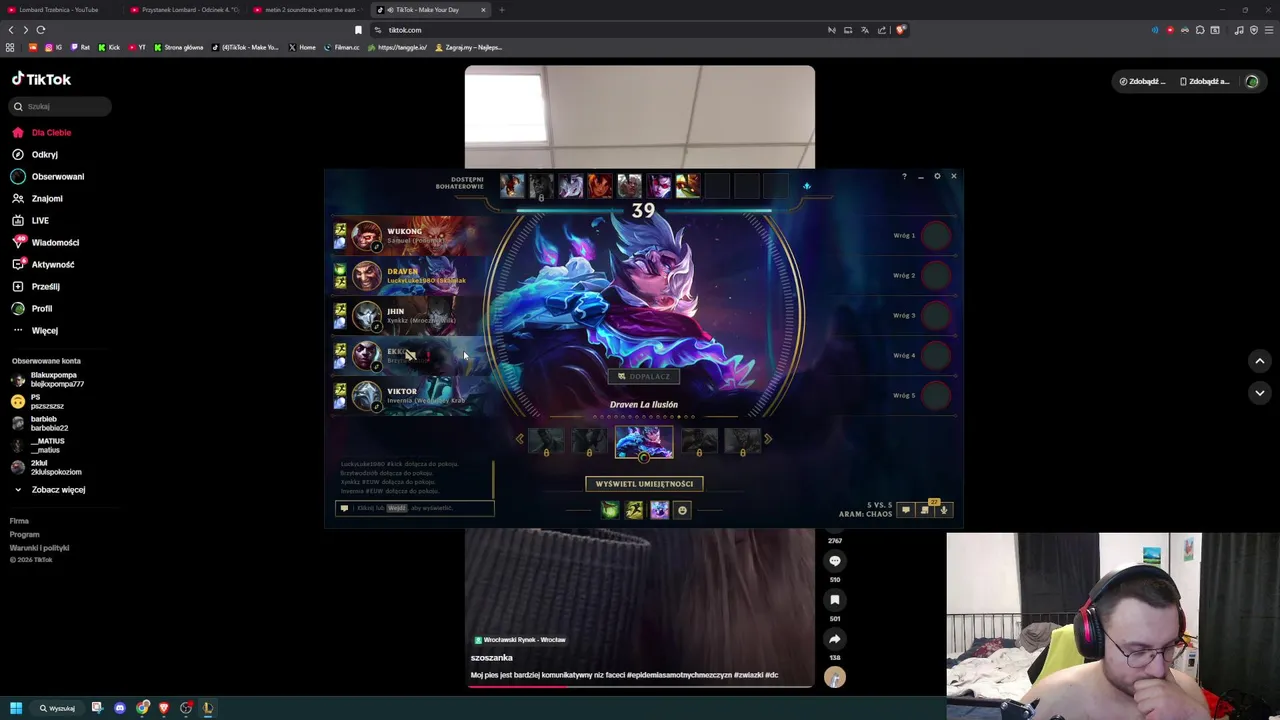Click the Dopalacz boost button
Image resolution: width=1280 pixels, height=720 pixels.
[x=644, y=376]
